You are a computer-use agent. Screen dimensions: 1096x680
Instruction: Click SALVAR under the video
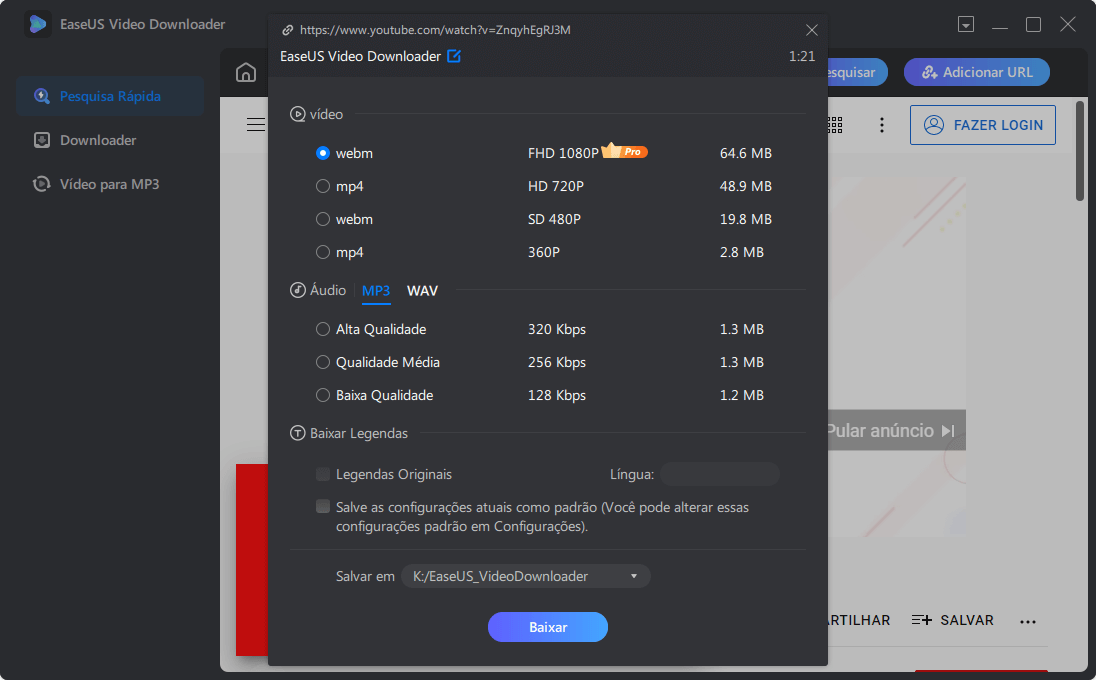click(953, 620)
